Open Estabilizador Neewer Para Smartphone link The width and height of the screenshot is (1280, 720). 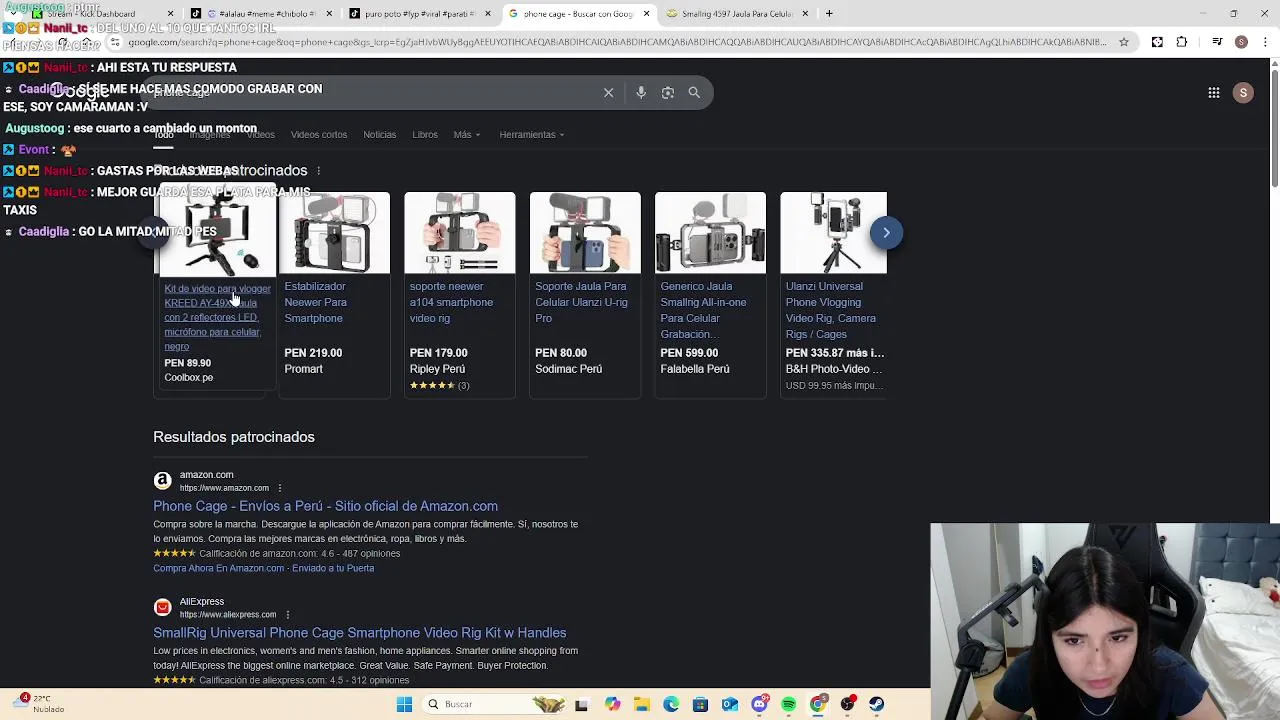pos(315,302)
